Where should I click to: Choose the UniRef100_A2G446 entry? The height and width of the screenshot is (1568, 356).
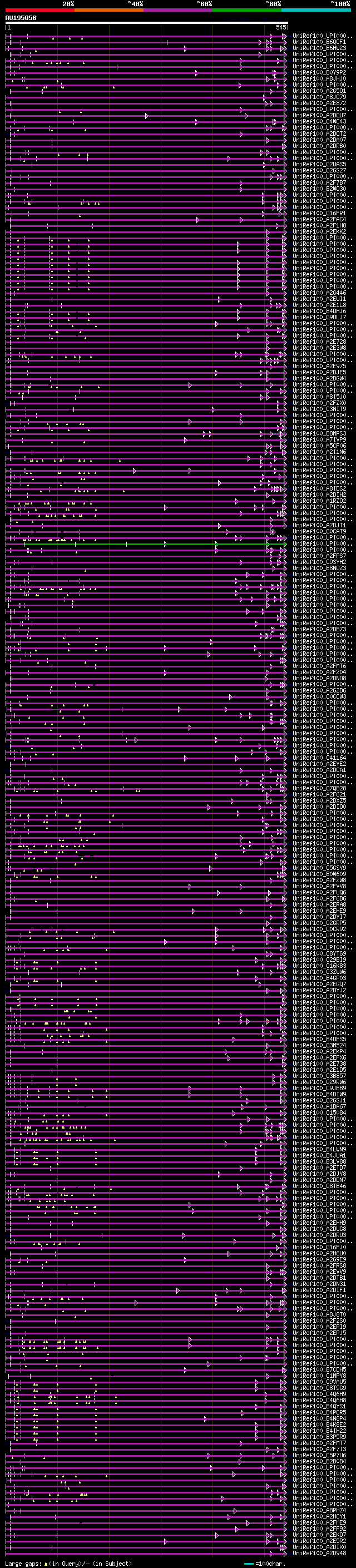pyautogui.click(x=319, y=293)
